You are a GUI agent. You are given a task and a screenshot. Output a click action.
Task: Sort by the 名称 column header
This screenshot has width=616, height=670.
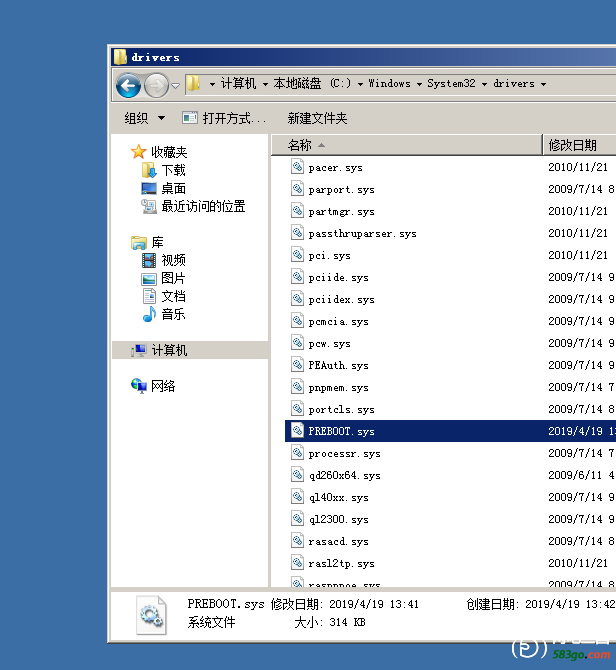coord(406,145)
